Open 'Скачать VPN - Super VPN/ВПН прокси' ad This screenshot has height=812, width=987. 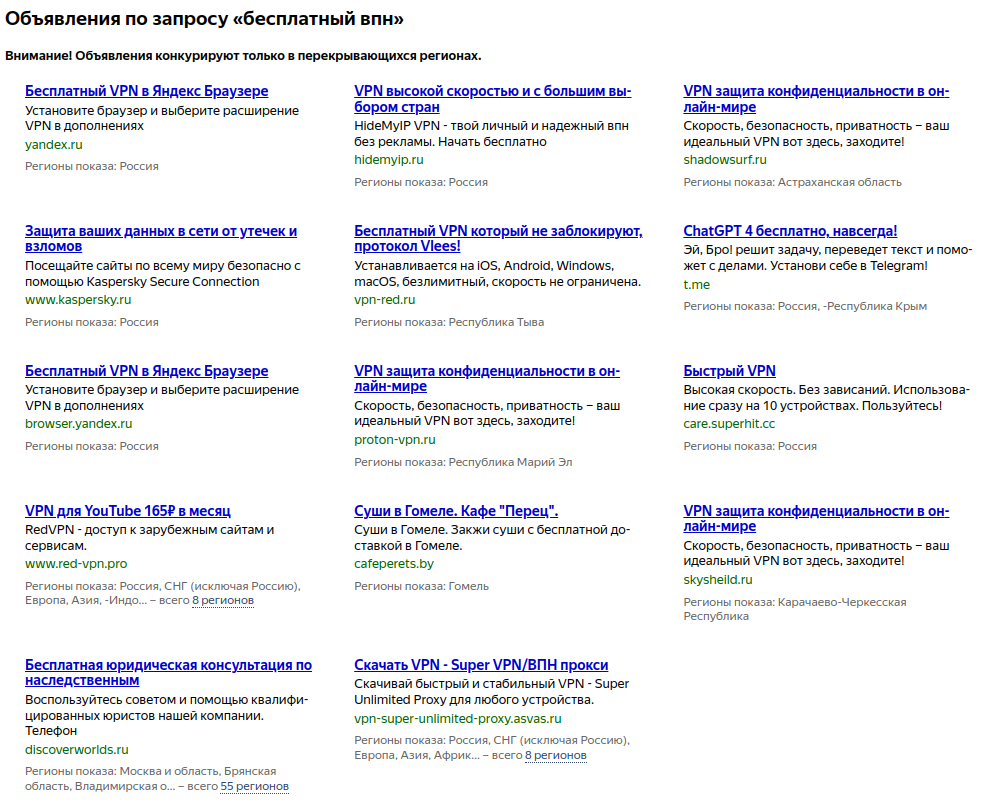[481, 665]
